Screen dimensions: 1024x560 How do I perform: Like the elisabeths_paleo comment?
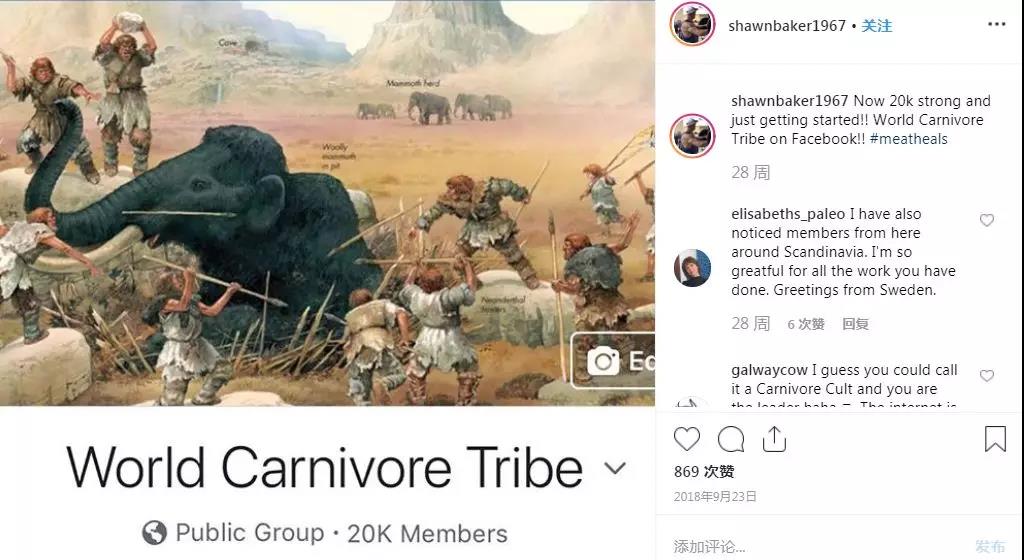pyautogui.click(x=987, y=221)
